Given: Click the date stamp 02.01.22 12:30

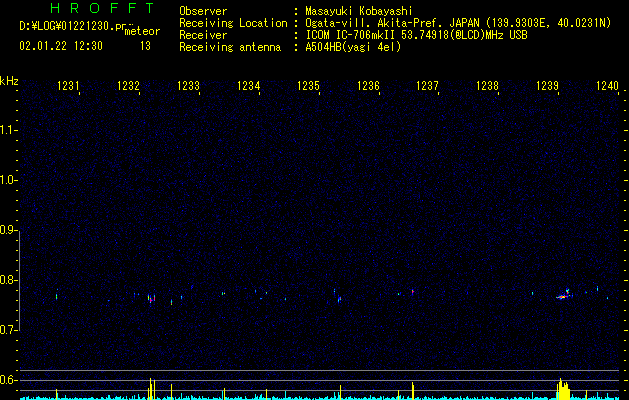Looking at the screenshot, I should click(61, 46).
